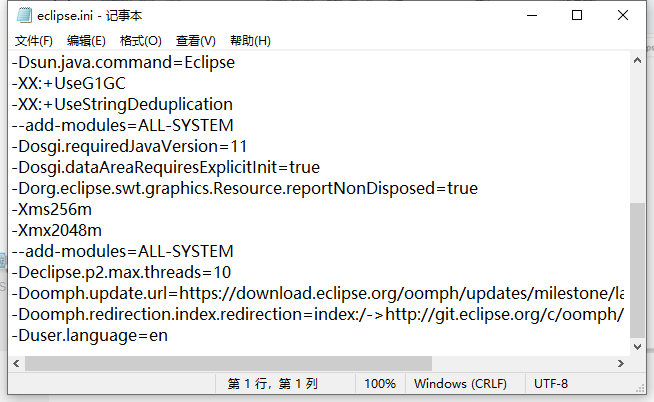
Task: Click the Windows (CRLF) status entry
Action: point(460,384)
